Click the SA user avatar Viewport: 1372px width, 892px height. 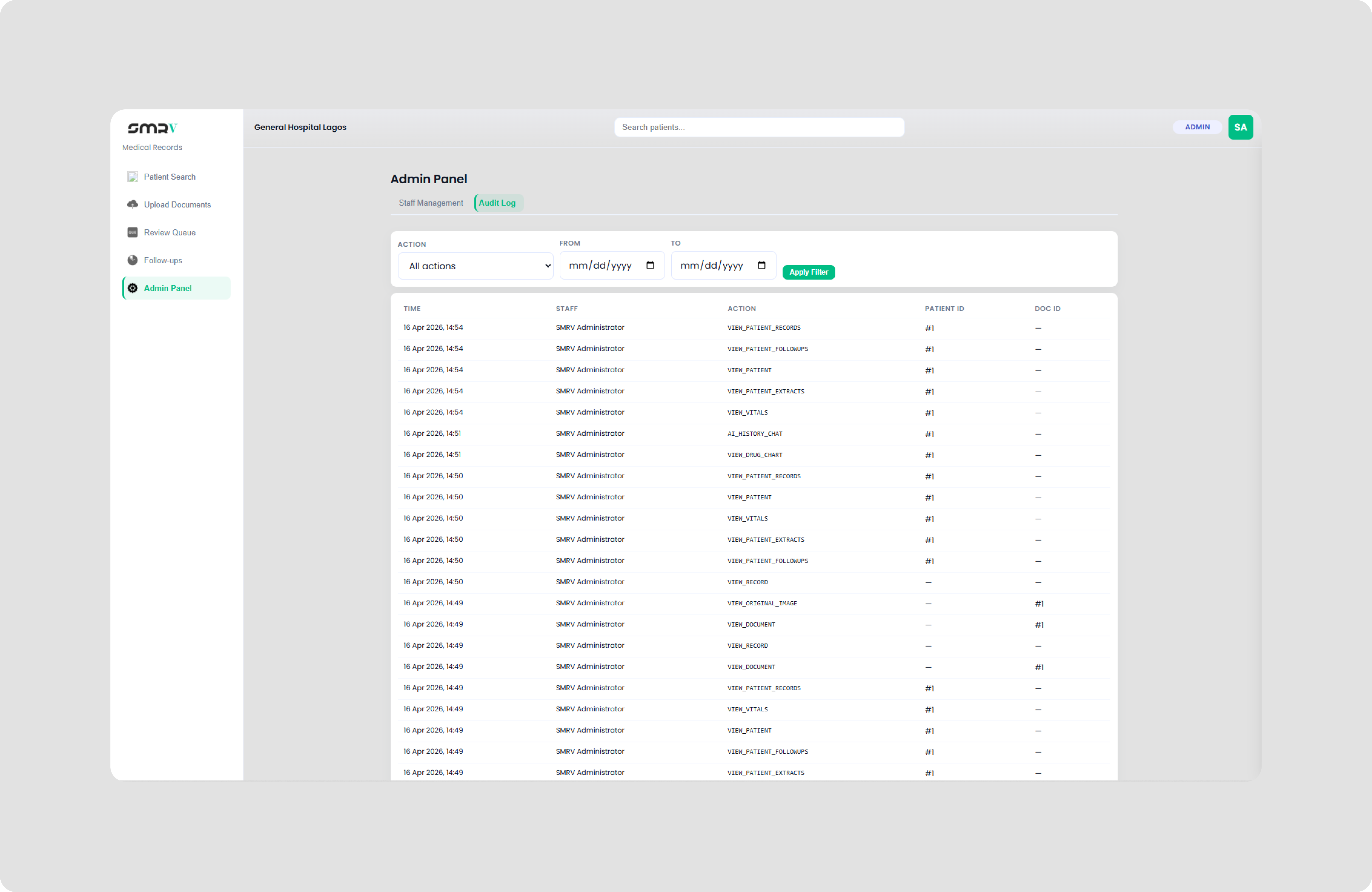pyautogui.click(x=1240, y=127)
